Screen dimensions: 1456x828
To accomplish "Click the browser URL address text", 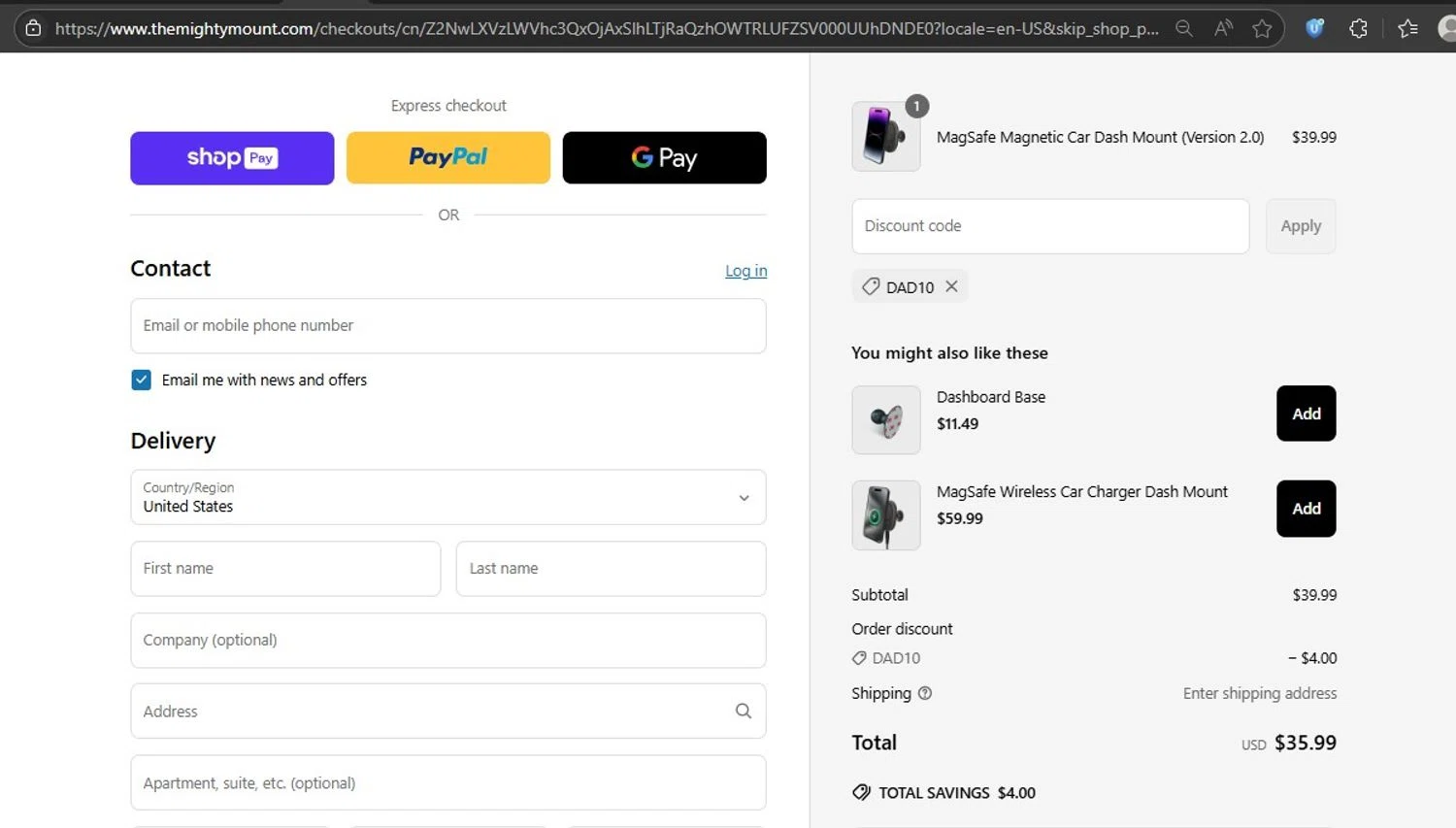I will pyautogui.click(x=607, y=28).
